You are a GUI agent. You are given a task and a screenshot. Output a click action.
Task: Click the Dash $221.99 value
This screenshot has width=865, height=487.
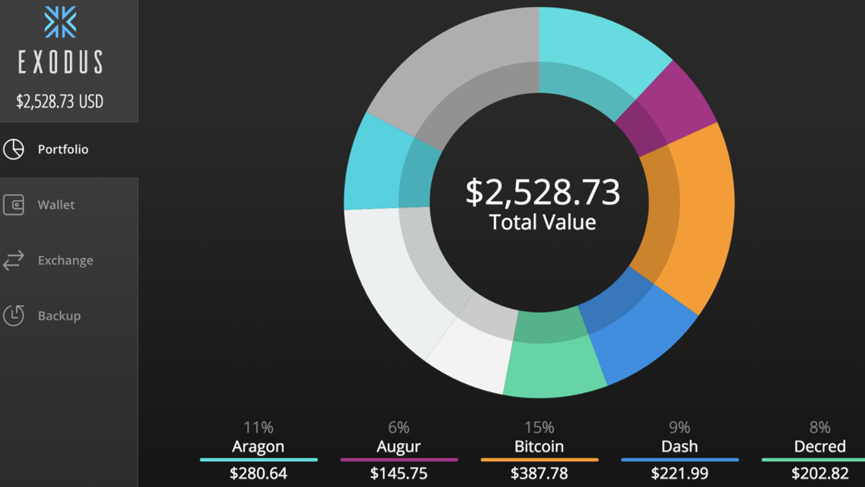click(679, 473)
